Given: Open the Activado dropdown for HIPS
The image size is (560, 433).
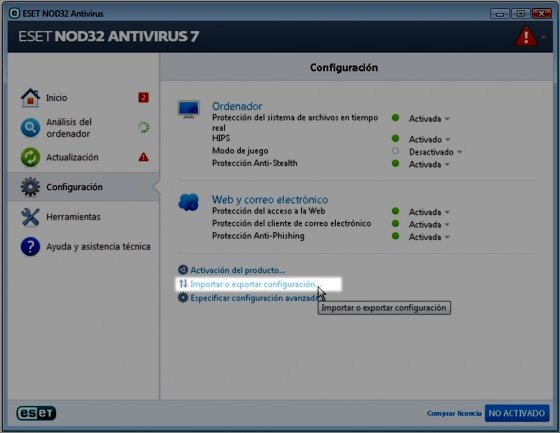Looking at the screenshot, I should click(x=430, y=139).
